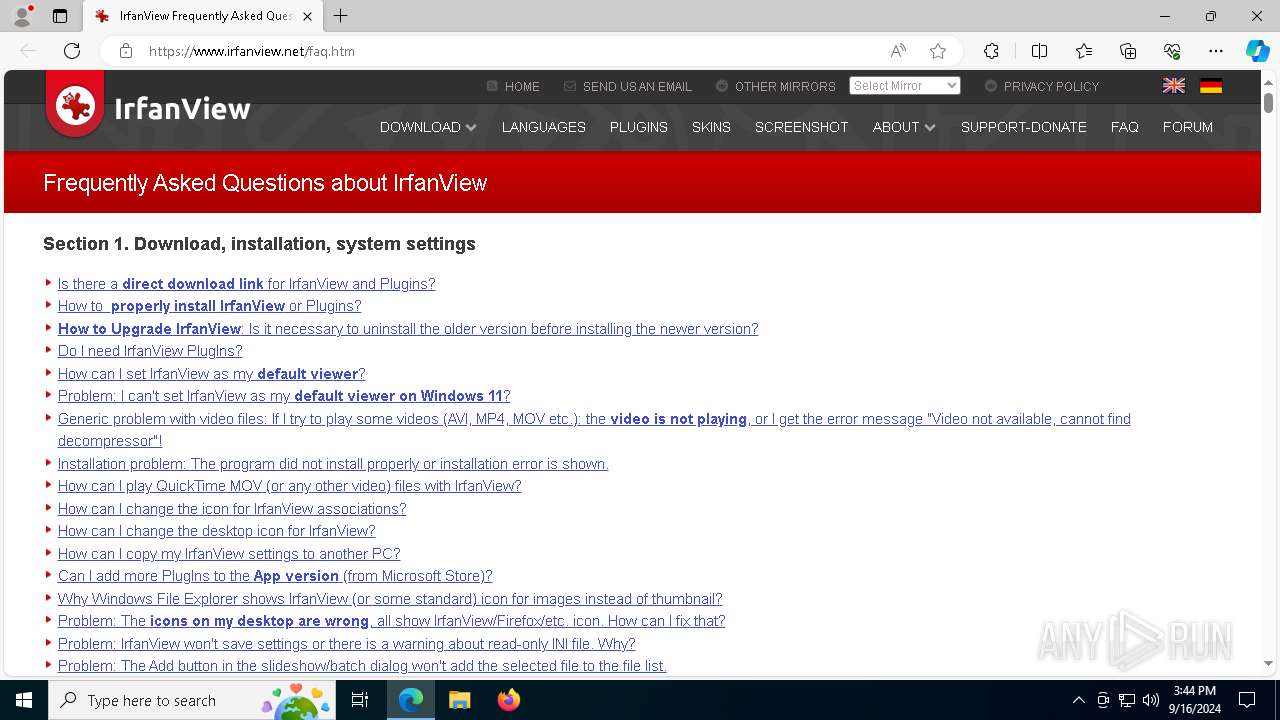Click Microsoft Edge taskbar icon

[411, 700]
